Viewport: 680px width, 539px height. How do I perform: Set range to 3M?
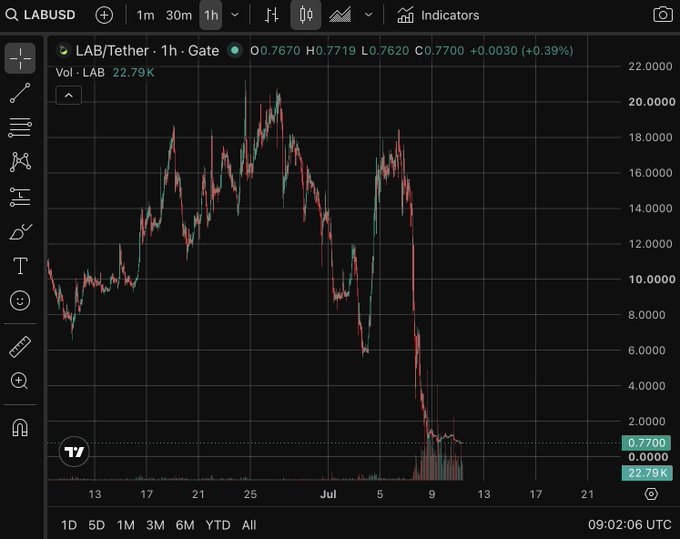coord(155,525)
